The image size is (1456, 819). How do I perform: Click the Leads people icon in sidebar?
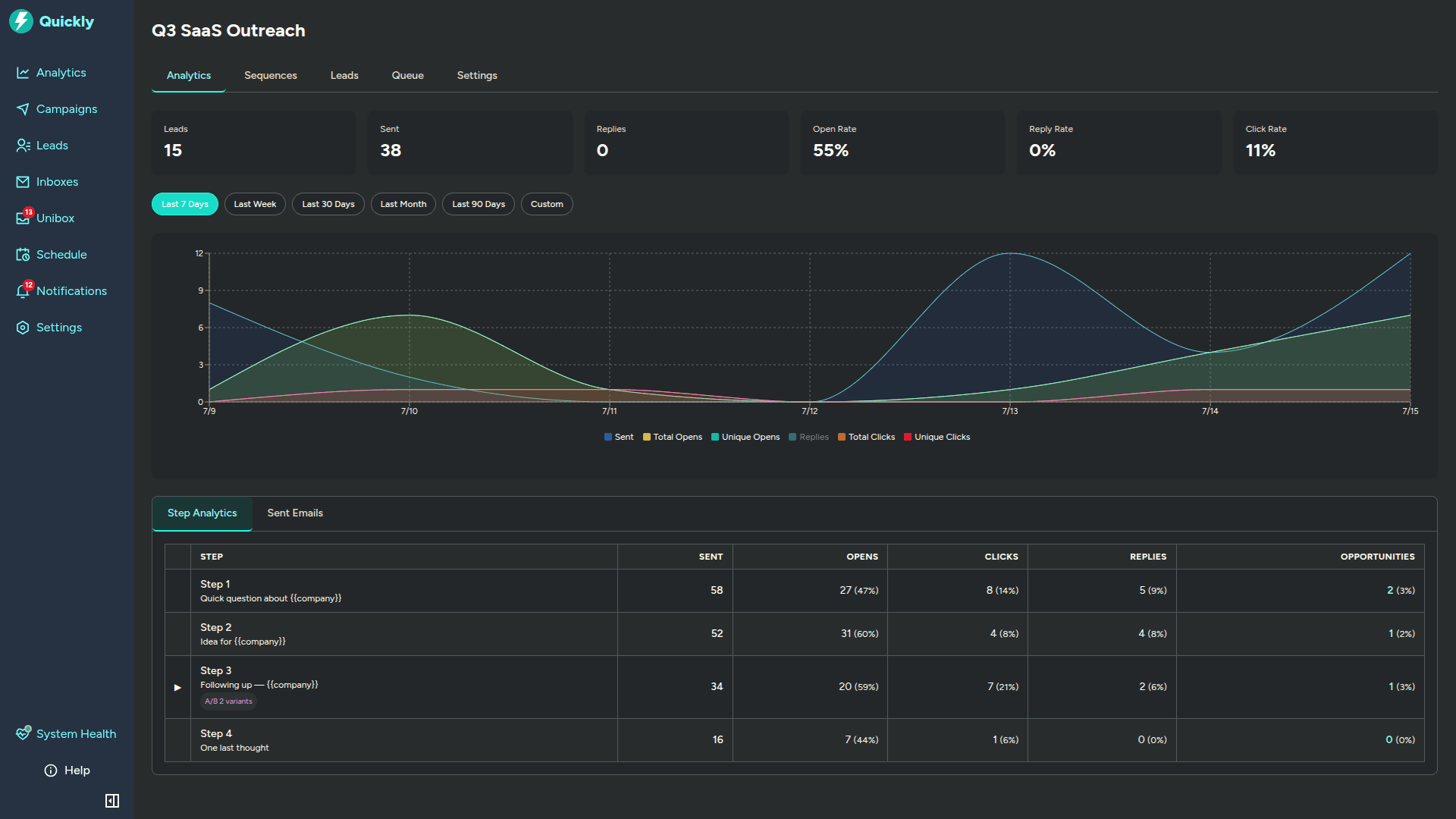[x=23, y=146]
